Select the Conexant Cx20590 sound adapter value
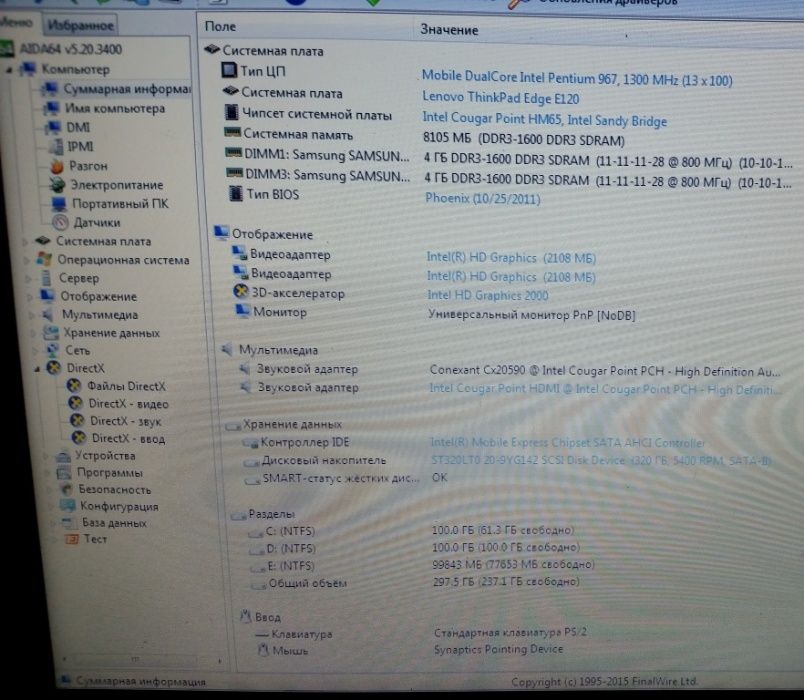Image resolution: width=804 pixels, height=700 pixels. click(x=605, y=371)
